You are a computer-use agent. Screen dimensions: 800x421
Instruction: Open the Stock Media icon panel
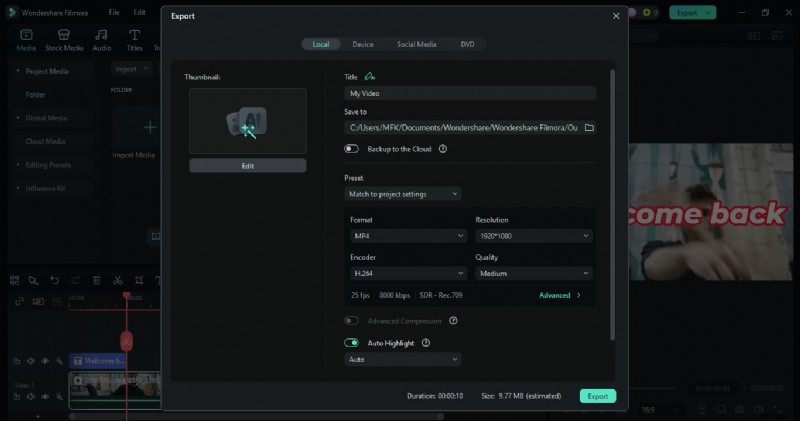[64, 38]
